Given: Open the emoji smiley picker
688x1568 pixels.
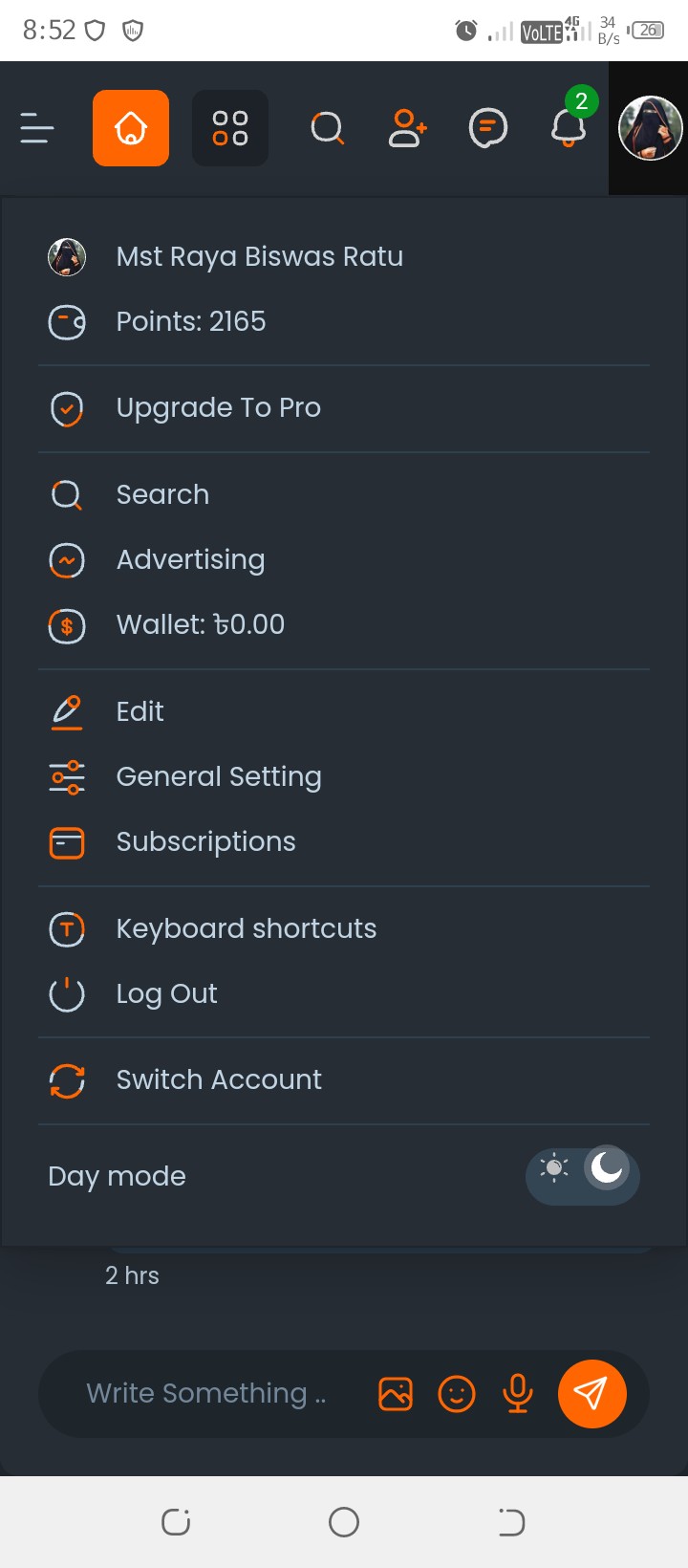Looking at the screenshot, I should click(x=457, y=1394).
